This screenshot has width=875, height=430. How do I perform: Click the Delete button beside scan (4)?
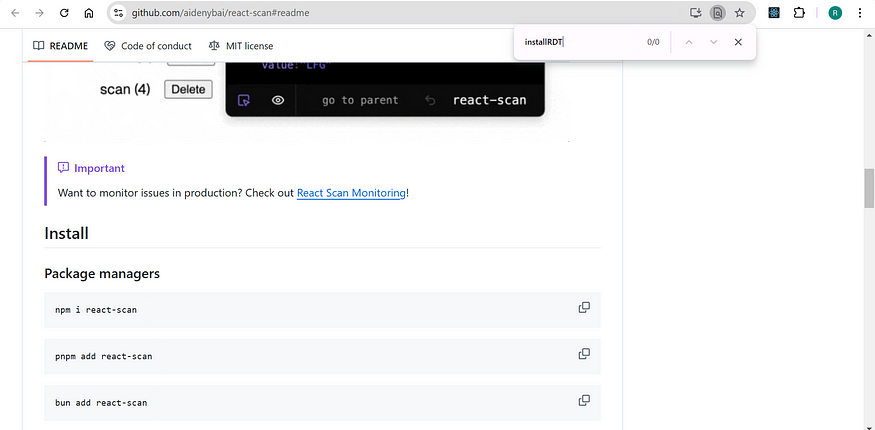coord(188,89)
